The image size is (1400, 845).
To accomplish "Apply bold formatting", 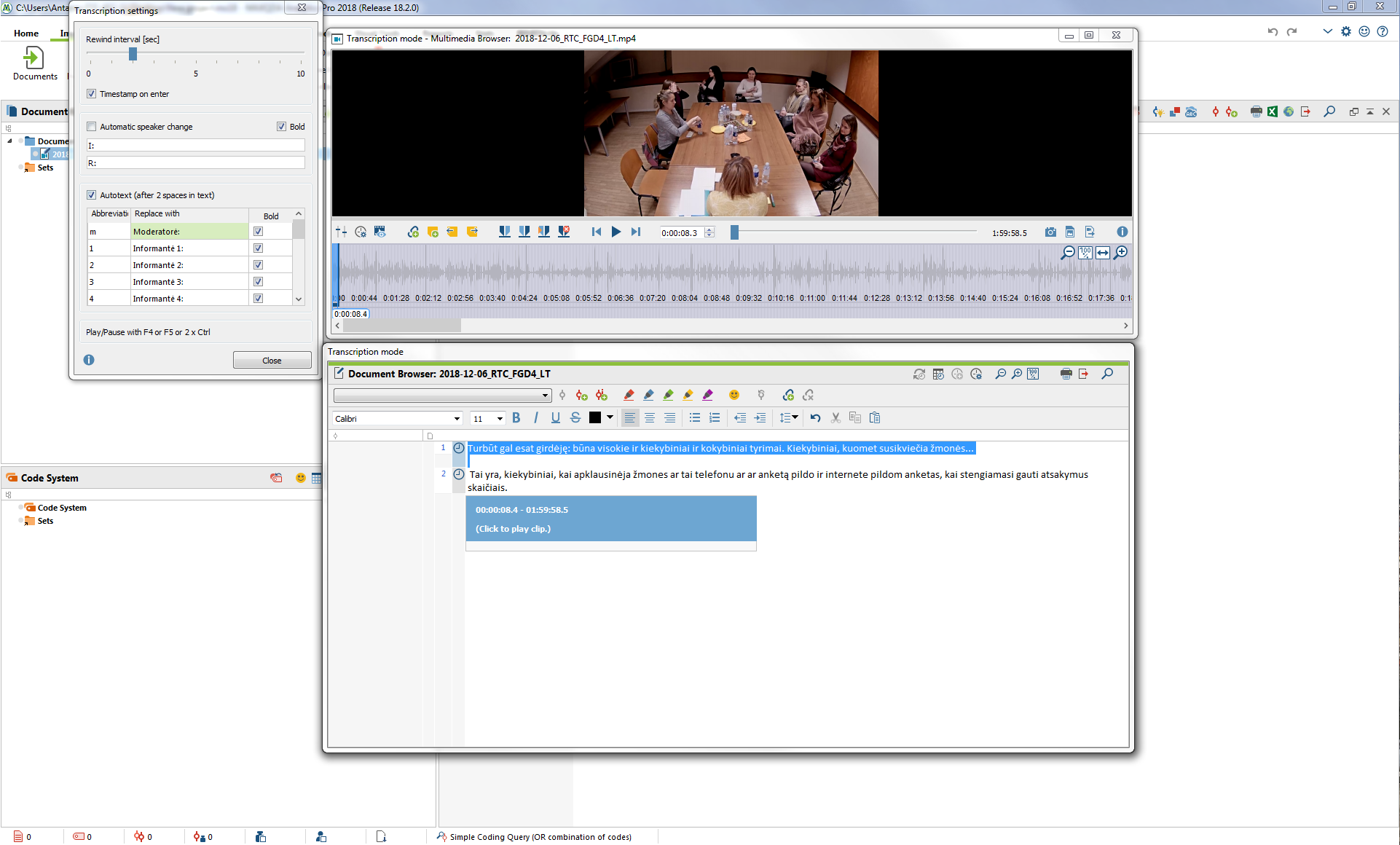I will 516,417.
